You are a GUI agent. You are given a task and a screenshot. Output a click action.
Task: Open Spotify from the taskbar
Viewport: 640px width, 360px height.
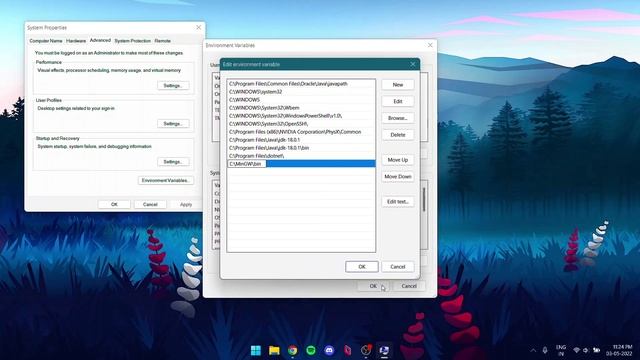(x=311, y=350)
